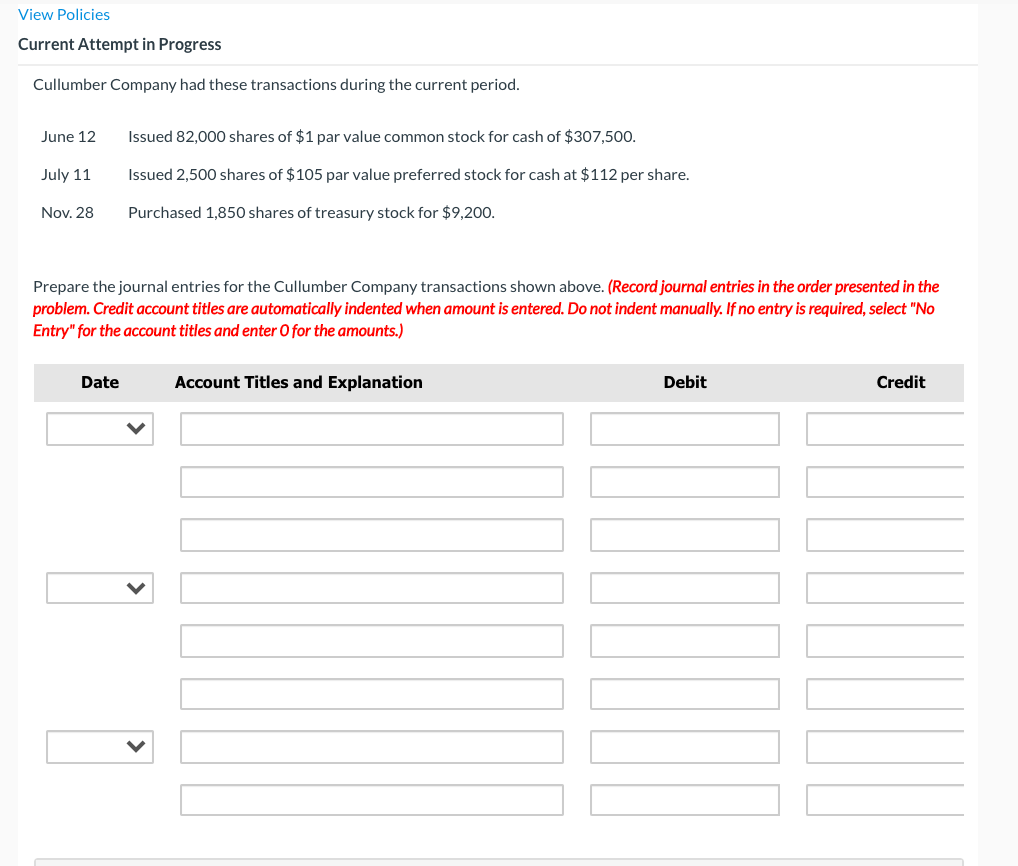The height and width of the screenshot is (866, 1018).
Task: Click the sixth account title field
Action: pos(371,693)
